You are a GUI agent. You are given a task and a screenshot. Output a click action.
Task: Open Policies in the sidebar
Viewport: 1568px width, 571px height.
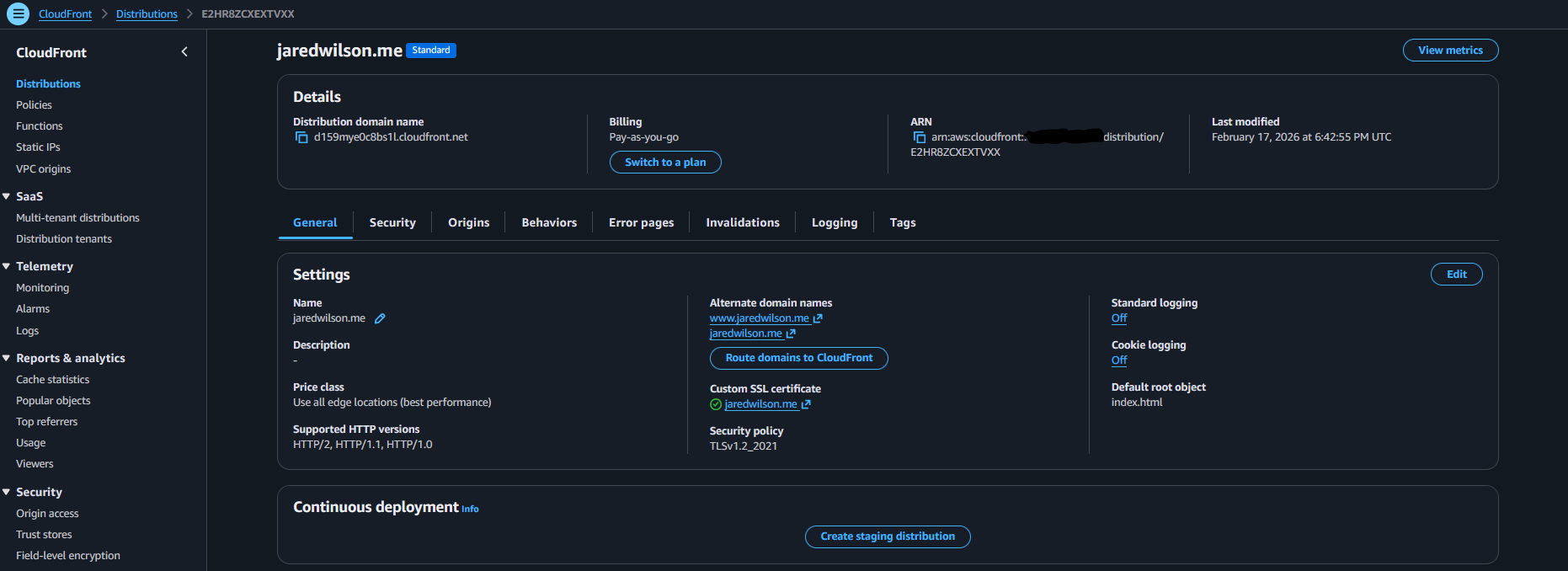coord(34,105)
